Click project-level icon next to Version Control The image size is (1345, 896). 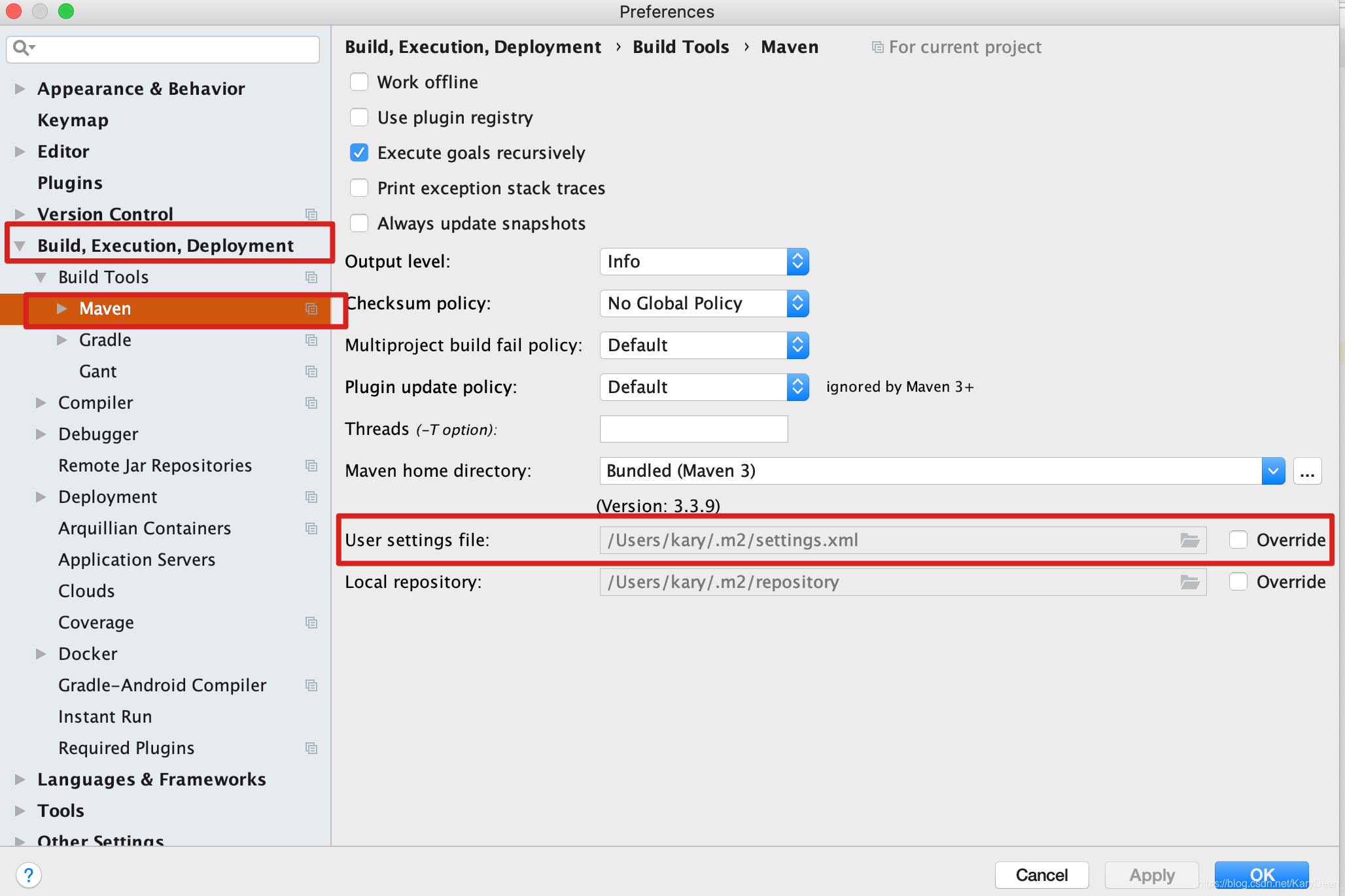pos(311,215)
